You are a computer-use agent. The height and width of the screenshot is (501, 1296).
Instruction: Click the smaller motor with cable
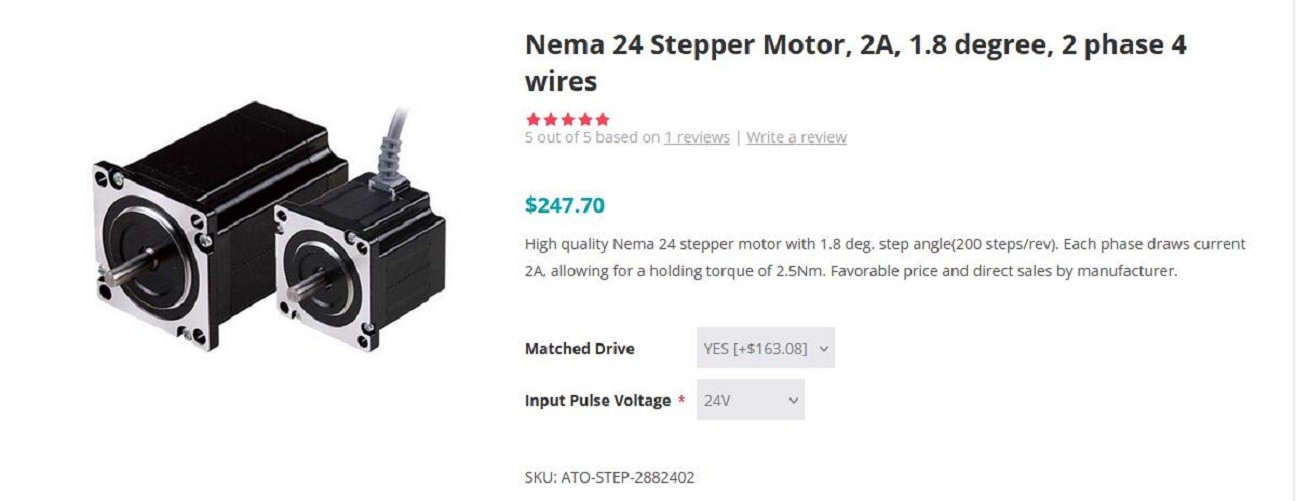[360, 255]
